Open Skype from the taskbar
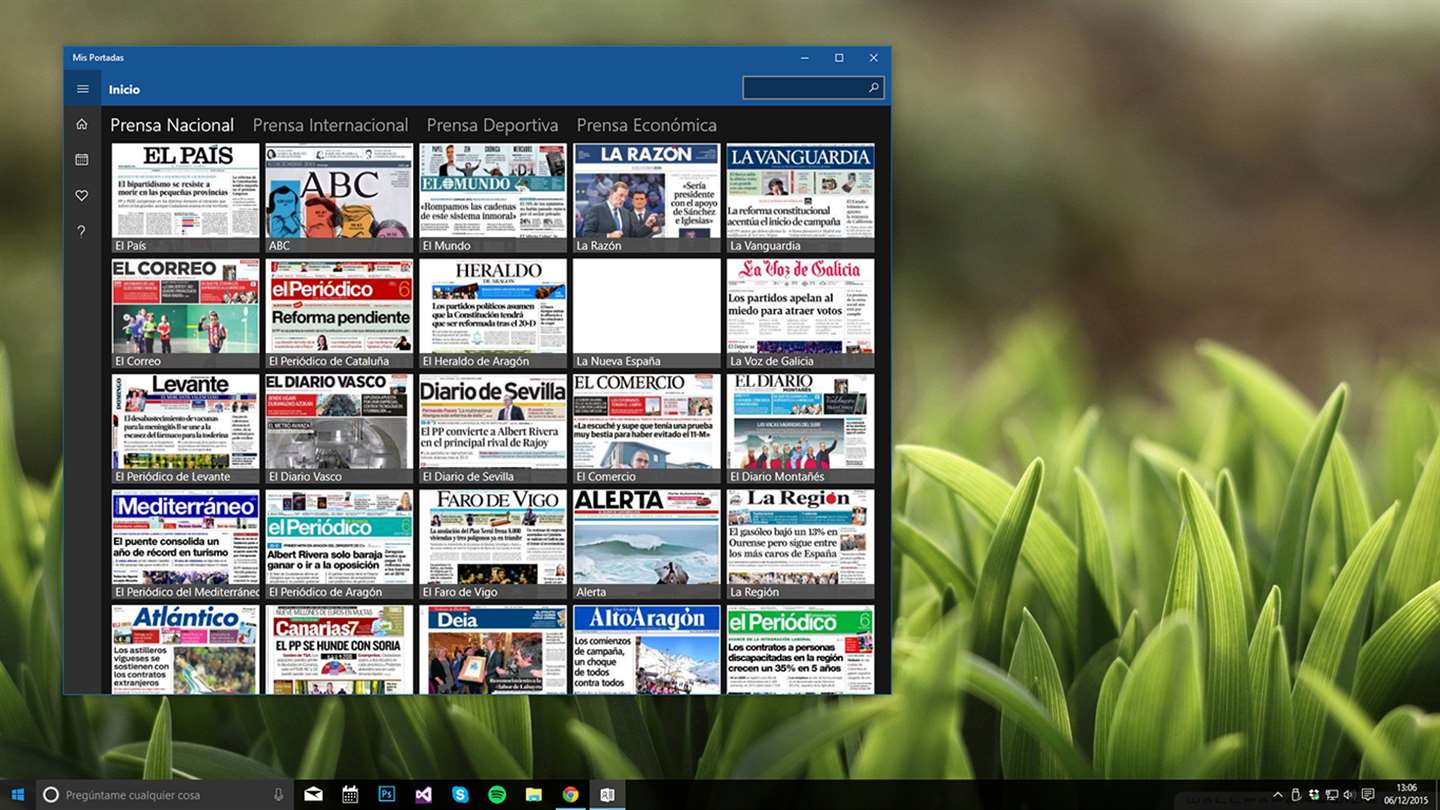 [460, 795]
